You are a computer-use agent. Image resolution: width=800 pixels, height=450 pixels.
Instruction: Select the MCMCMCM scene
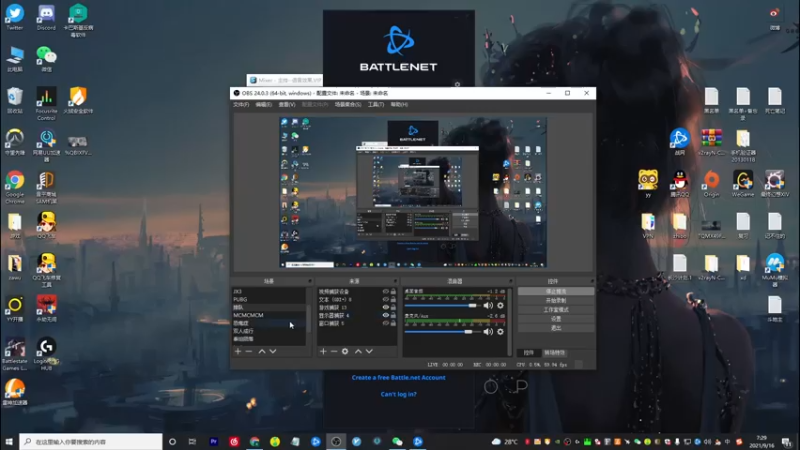click(x=269, y=315)
